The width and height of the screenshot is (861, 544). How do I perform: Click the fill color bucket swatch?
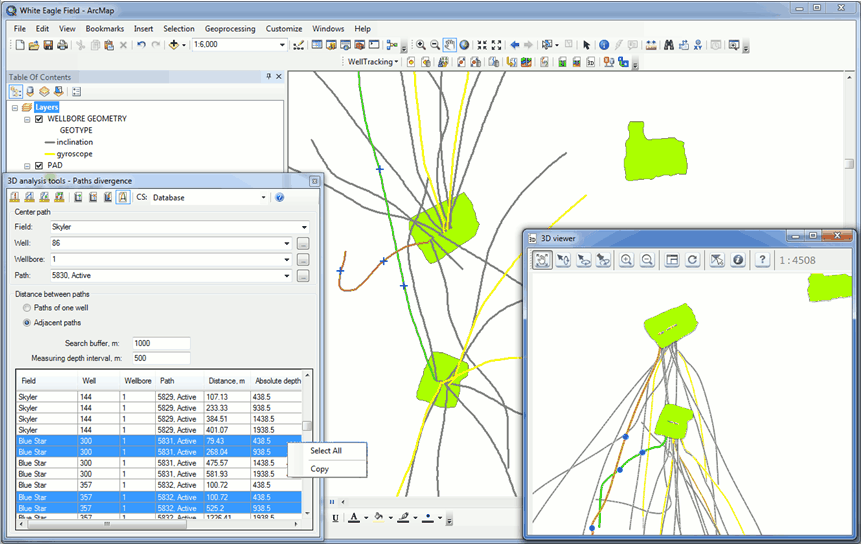tap(379, 517)
